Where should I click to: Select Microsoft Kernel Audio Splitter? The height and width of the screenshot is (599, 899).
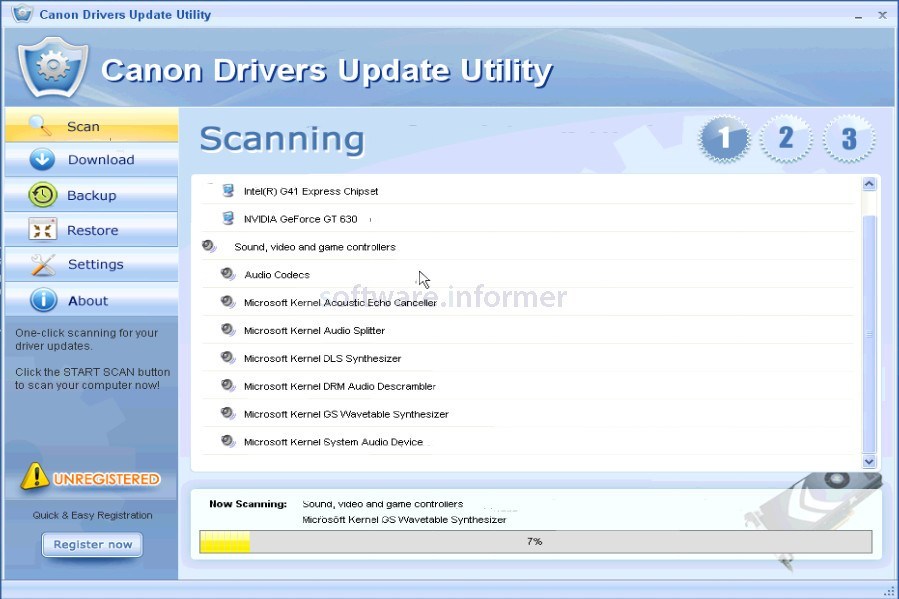click(527, 330)
